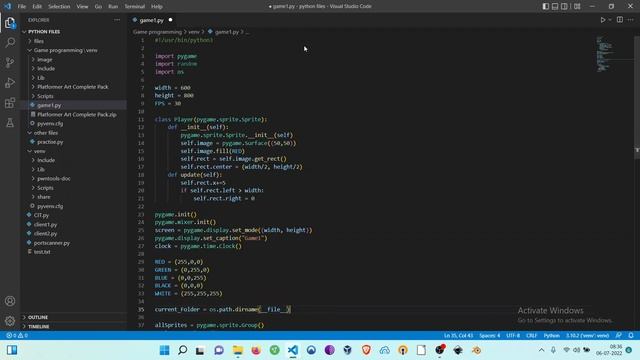Expand the TIMELINE section

(x=39, y=327)
